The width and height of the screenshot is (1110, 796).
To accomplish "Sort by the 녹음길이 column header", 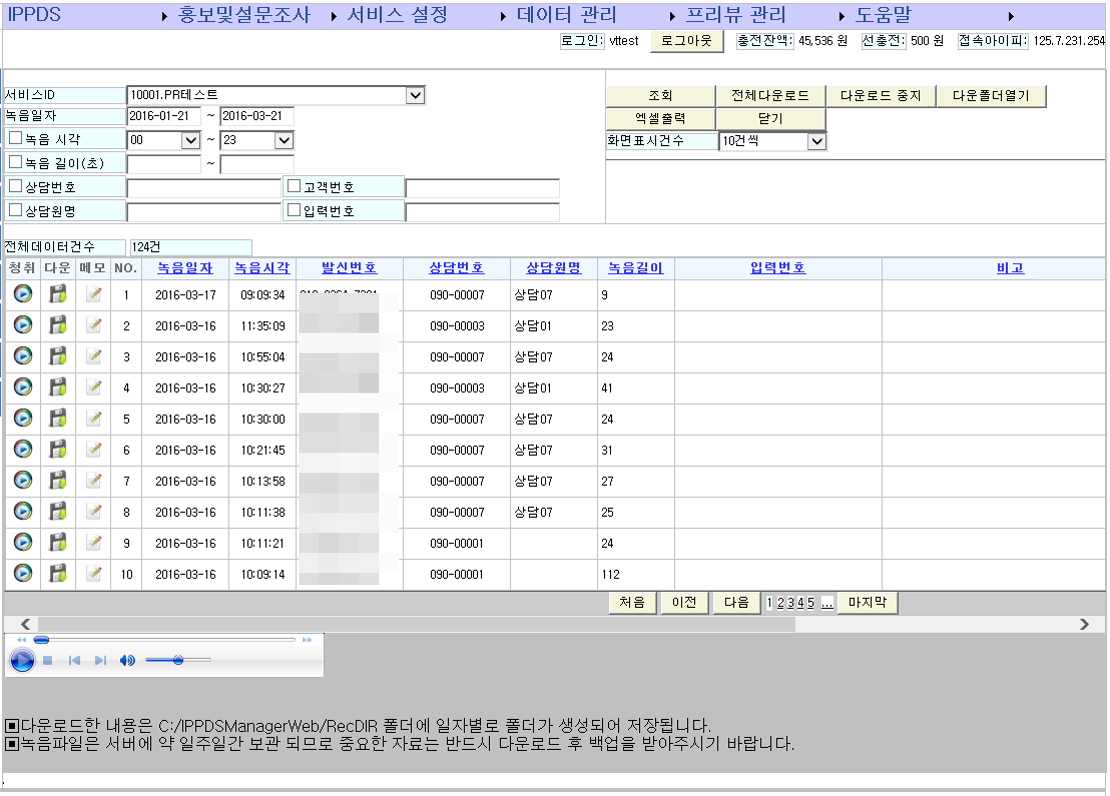I will (x=636, y=268).
